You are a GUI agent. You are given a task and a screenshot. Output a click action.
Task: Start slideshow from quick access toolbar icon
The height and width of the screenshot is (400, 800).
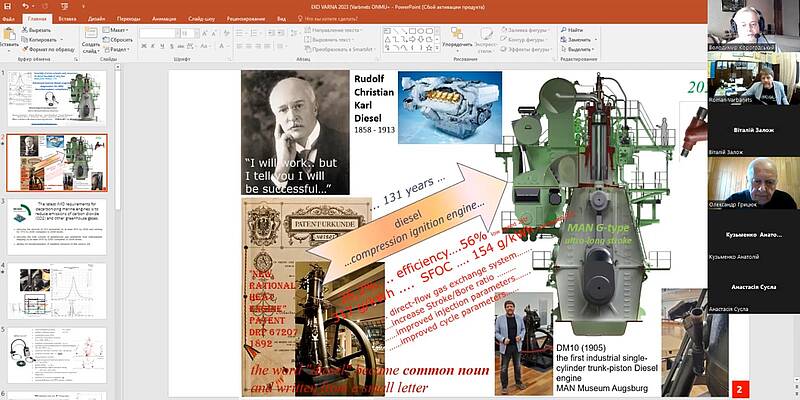coord(64,7)
